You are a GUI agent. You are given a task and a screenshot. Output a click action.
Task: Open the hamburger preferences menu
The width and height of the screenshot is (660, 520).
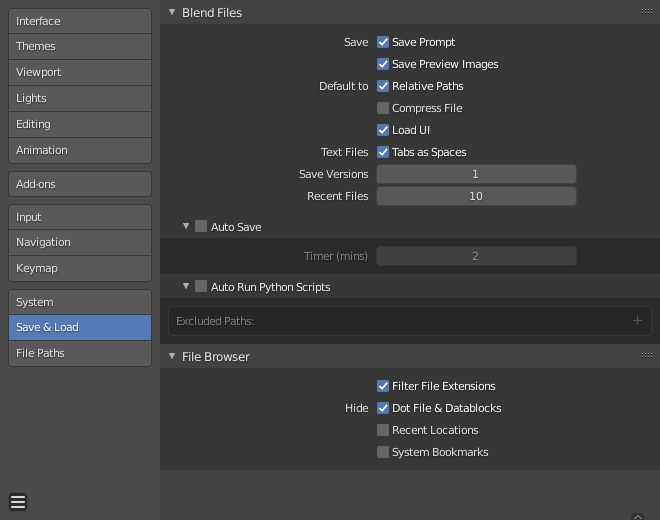[18, 502]
